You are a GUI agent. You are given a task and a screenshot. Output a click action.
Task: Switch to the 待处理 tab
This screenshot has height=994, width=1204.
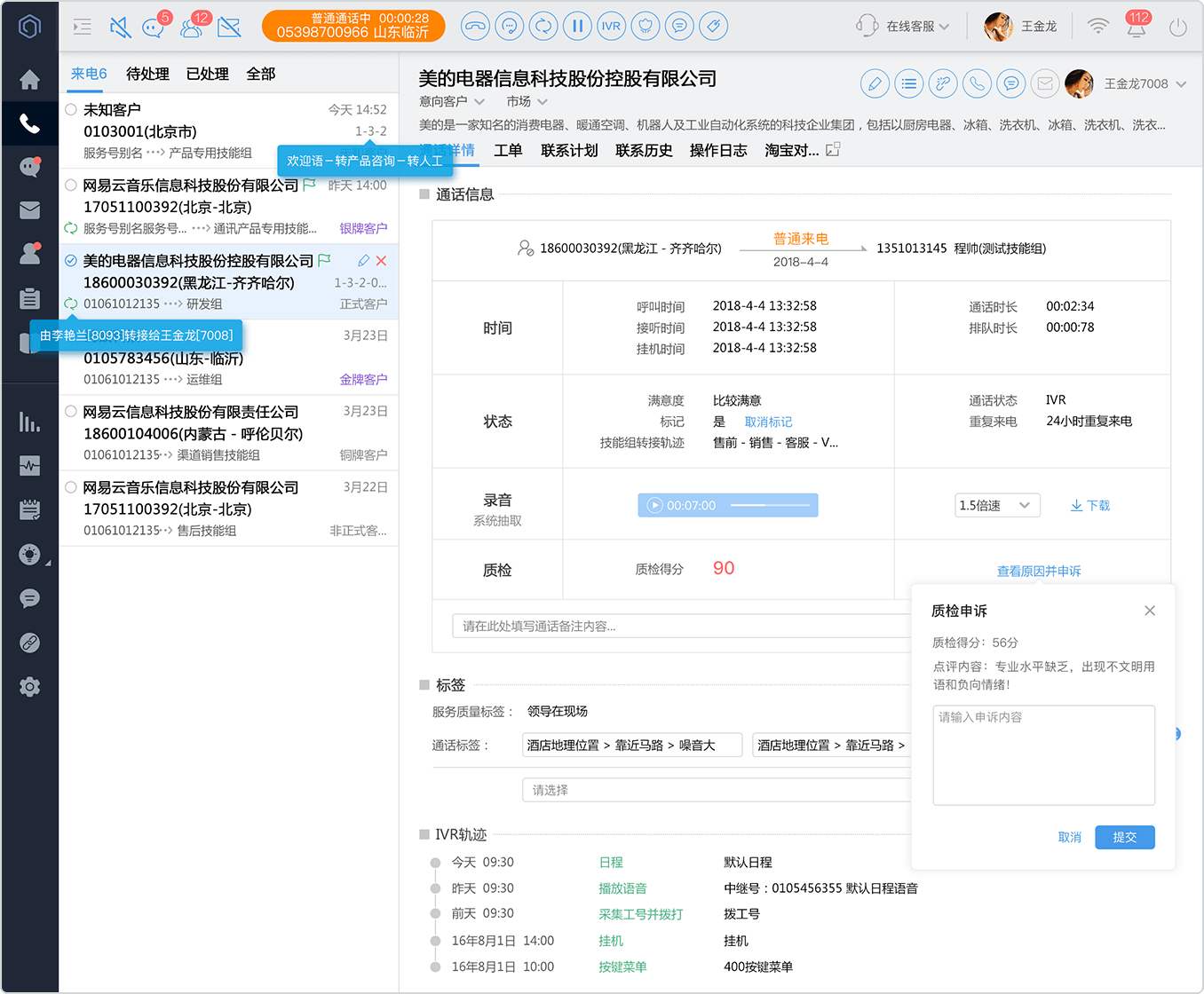(147, 74)
